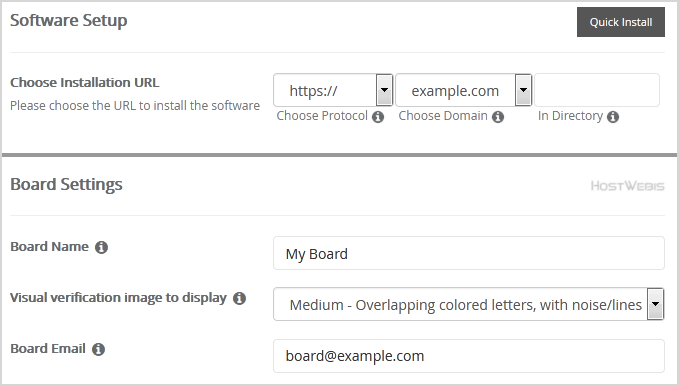Screen dimensions: 679x386
Task: Click the domain dropdown arrow button
Action: tap(524, 90)
